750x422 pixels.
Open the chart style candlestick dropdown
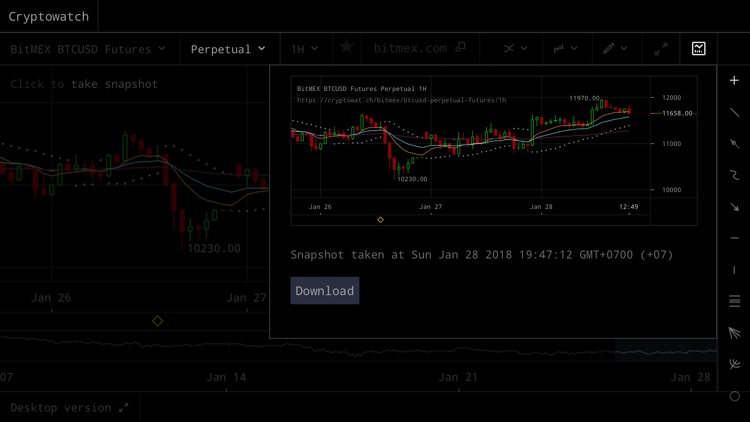[x=565, y=48]
